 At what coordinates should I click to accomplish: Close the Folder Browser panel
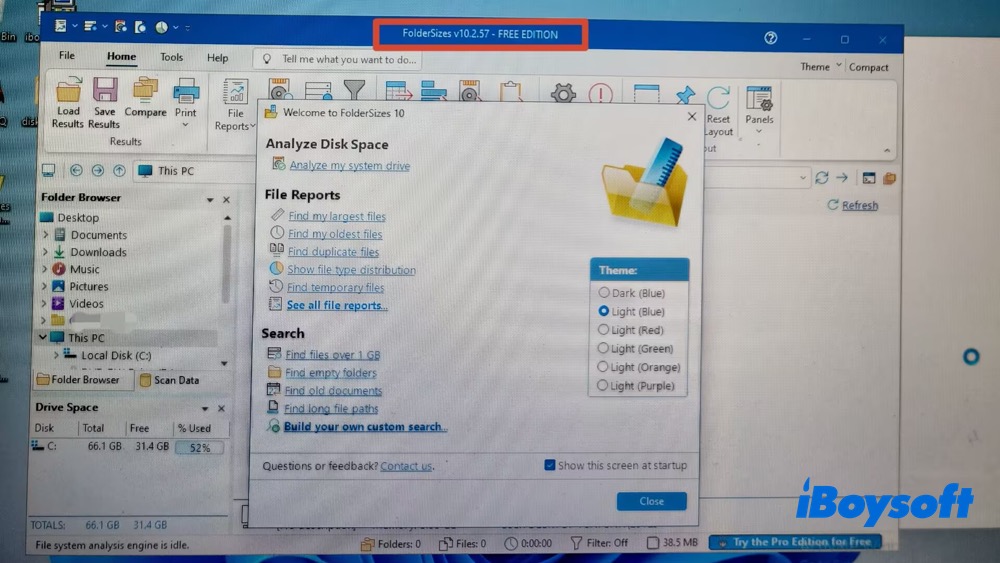click(226, 200)
